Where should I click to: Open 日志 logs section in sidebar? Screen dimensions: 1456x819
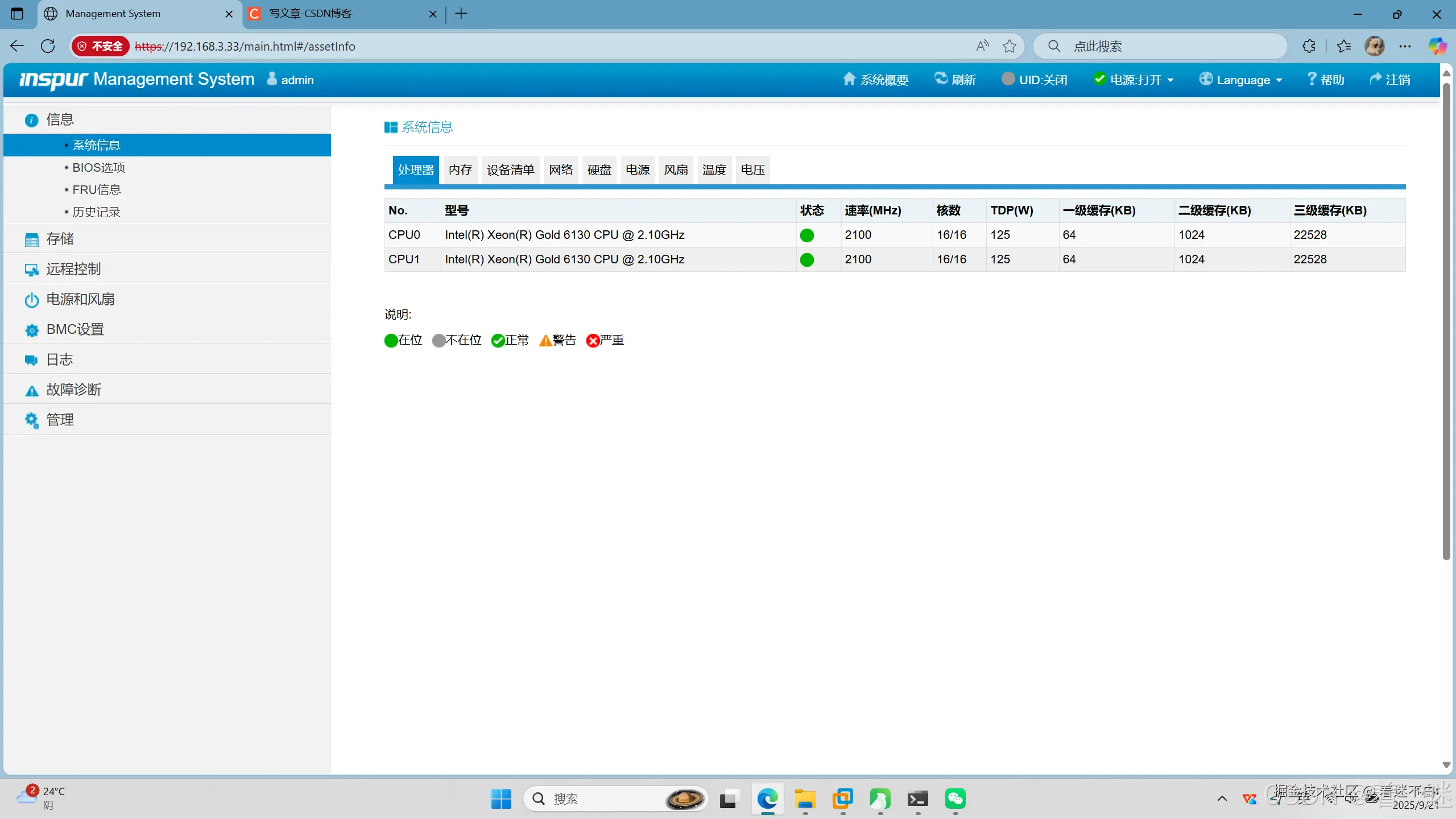coord(59,359)
